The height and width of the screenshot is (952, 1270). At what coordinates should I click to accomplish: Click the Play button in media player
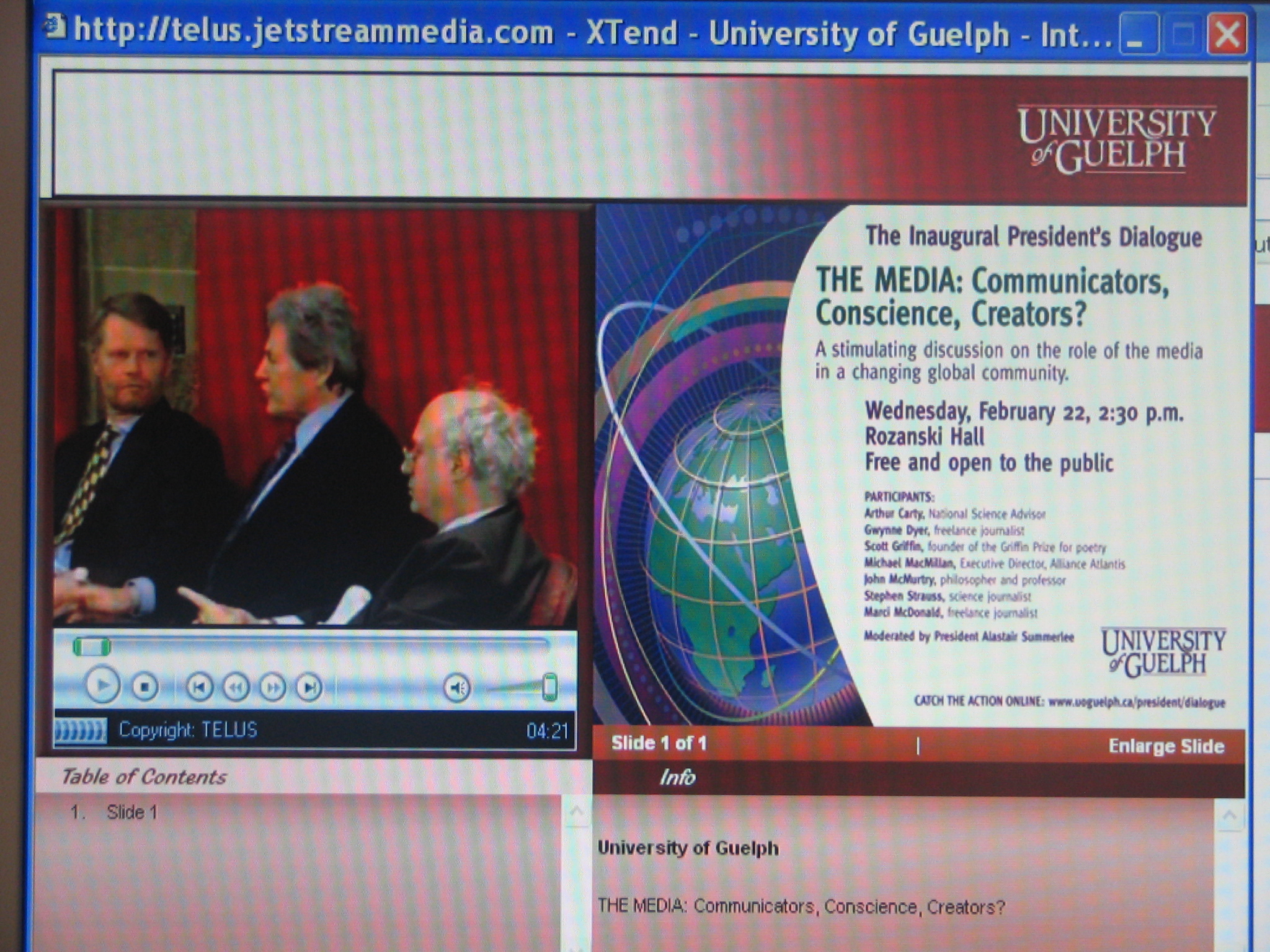click(x=102, y=685)
